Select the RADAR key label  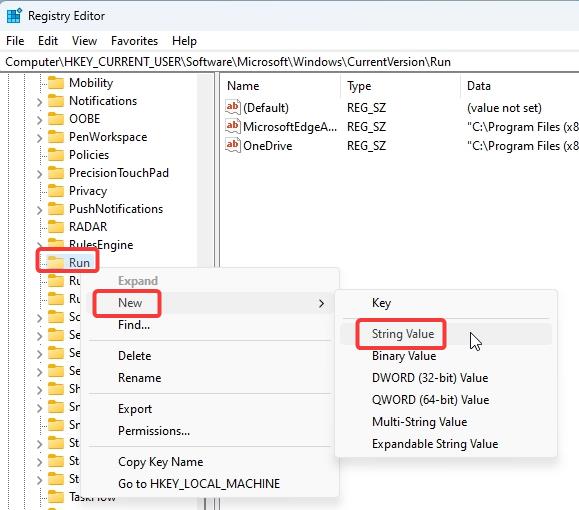coord(88,227)
